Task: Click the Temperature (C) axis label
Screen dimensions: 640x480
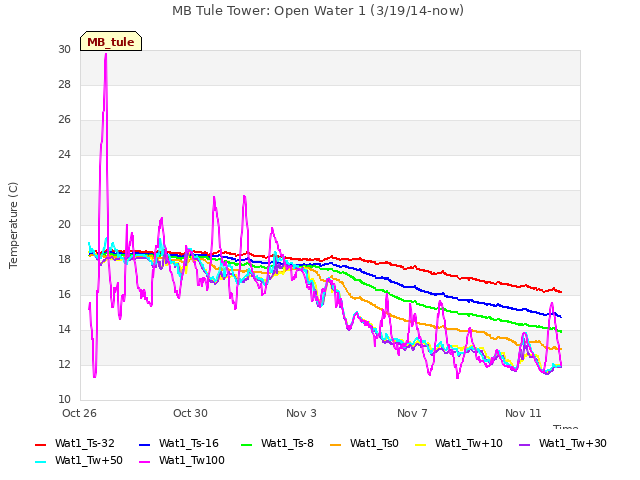Action: (13, 225)
